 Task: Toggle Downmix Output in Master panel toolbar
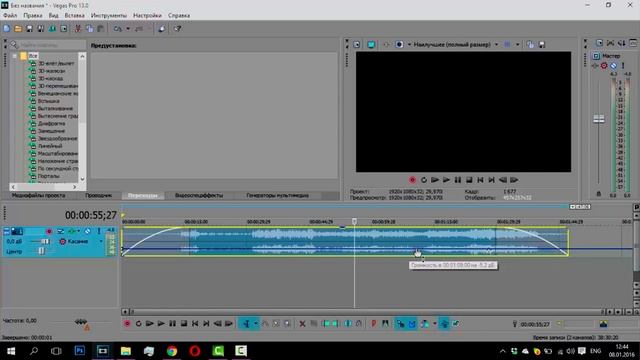click(x=611, y=43)
